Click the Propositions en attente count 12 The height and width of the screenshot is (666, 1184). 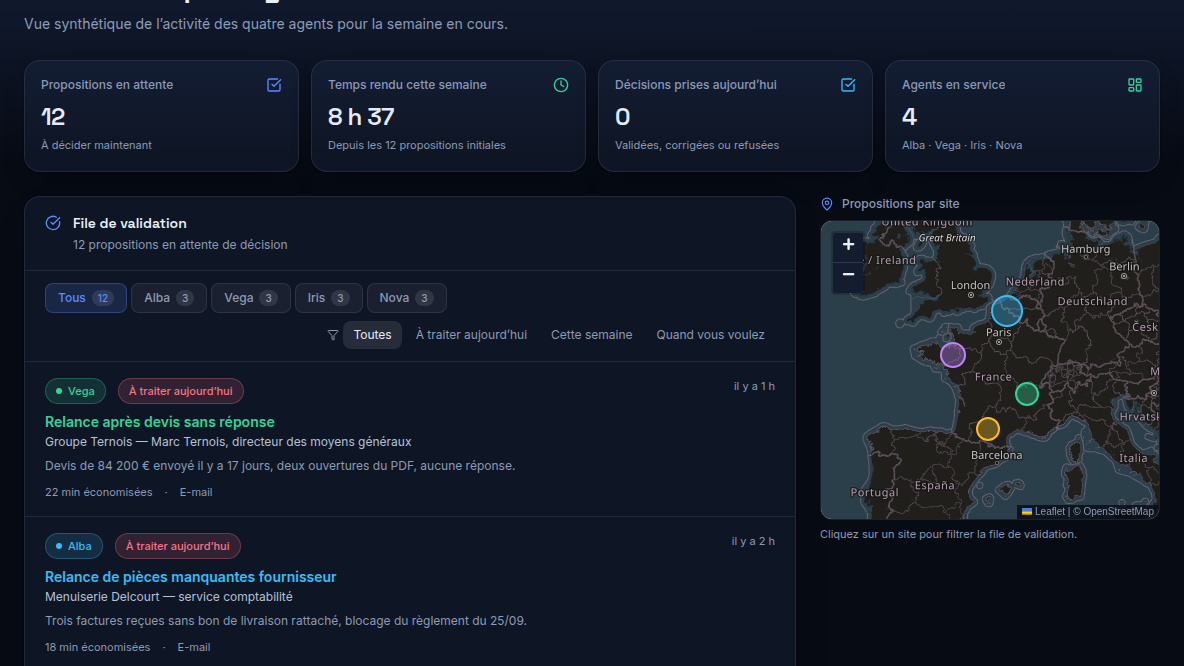click(x=53, y=117)
